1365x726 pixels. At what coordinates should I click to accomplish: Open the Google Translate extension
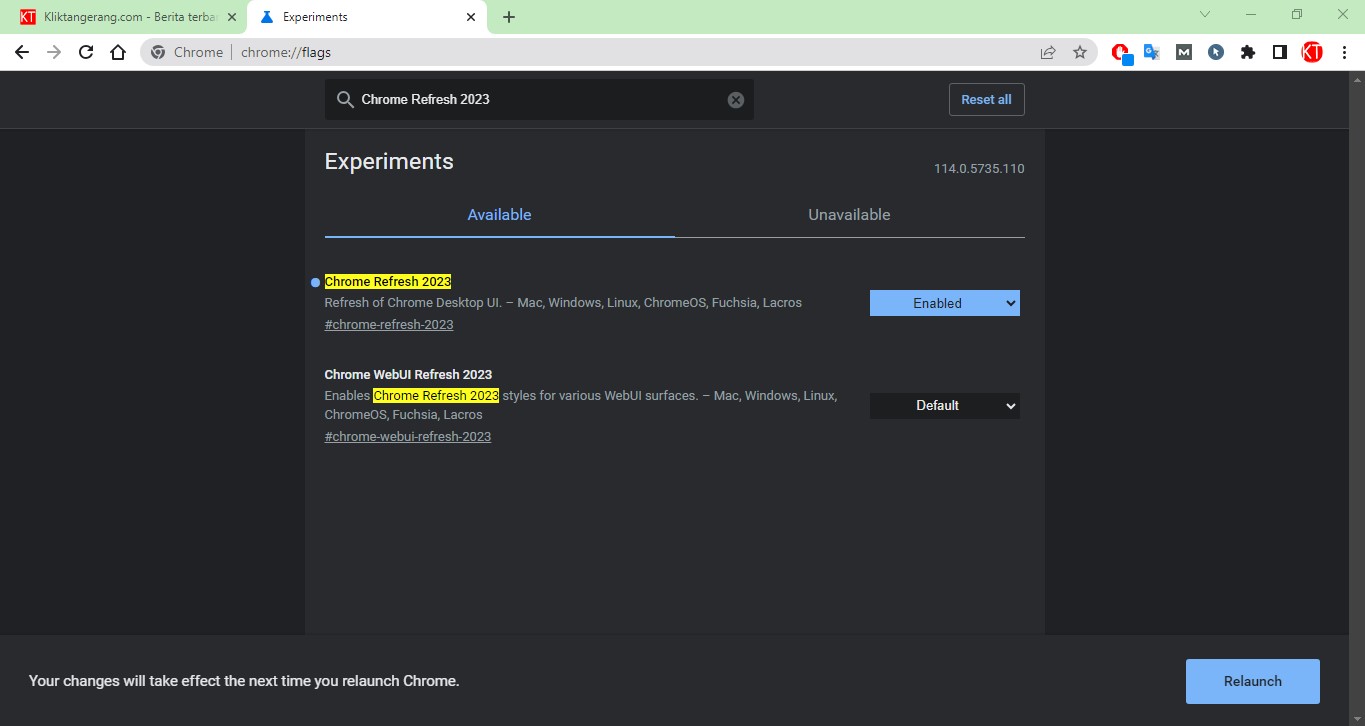[1152, 53]
